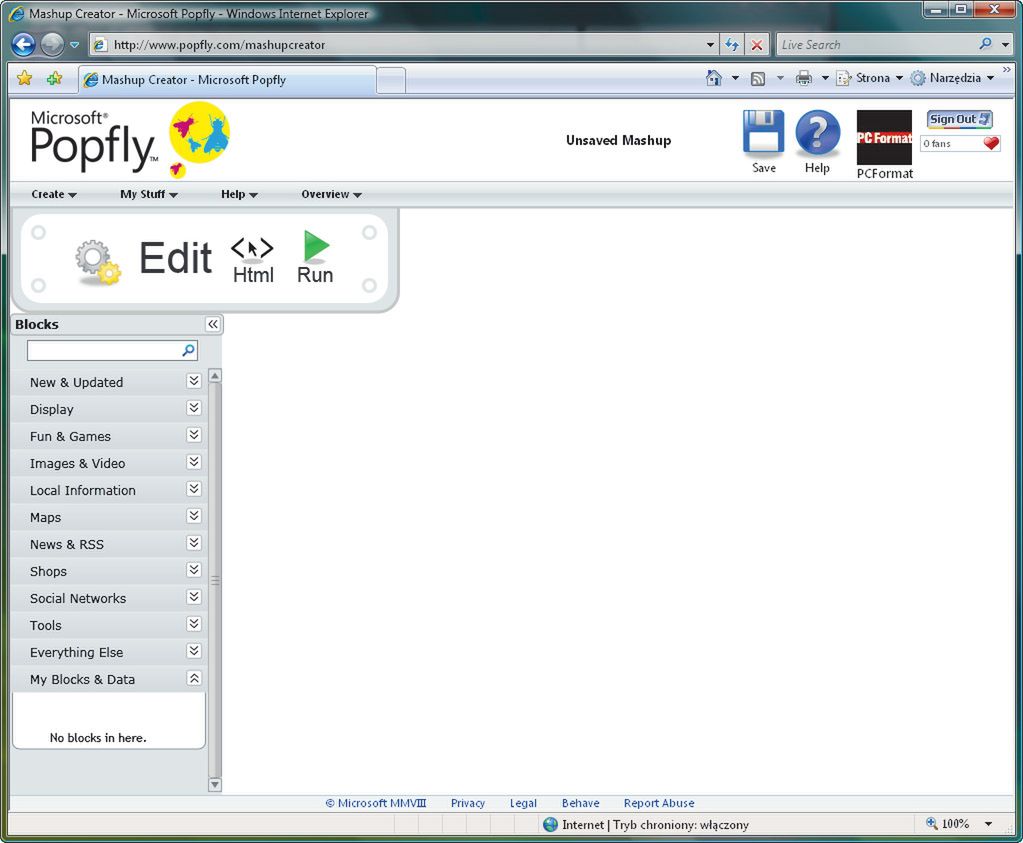
Task: Open the address bar history dropdown
Action: click(x=710, y=45)
